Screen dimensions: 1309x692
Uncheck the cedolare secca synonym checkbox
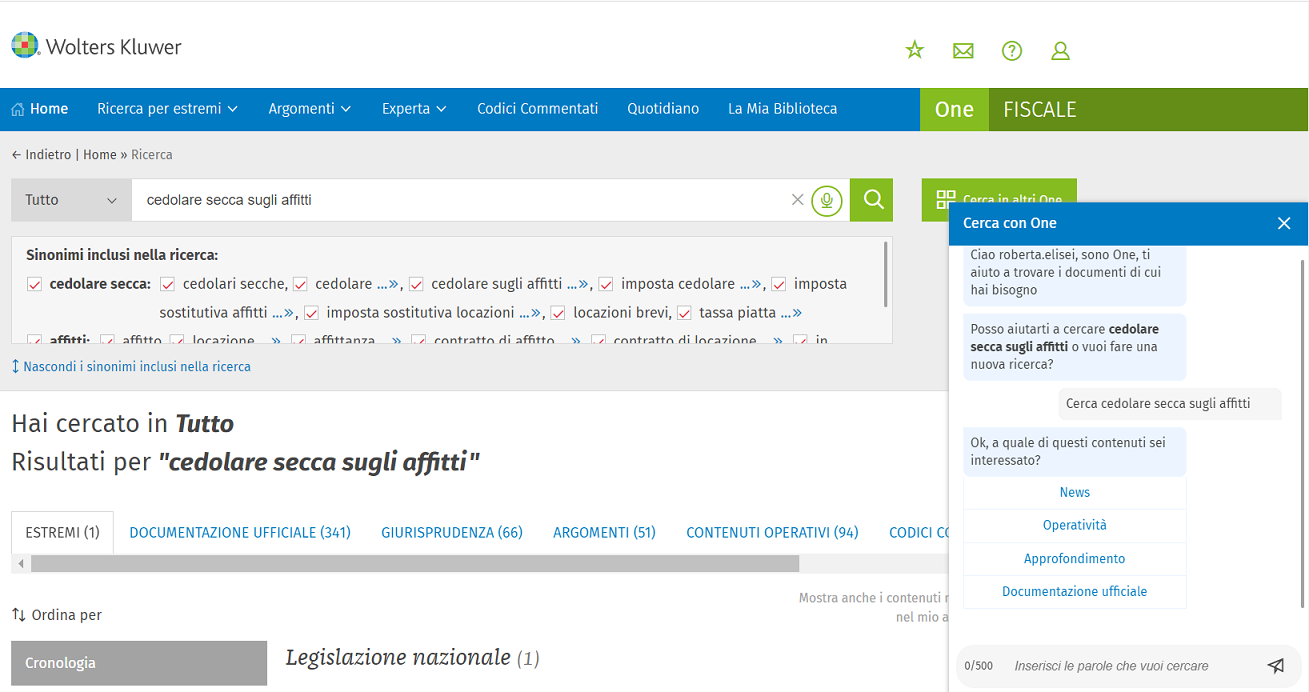tap(34, 284)
